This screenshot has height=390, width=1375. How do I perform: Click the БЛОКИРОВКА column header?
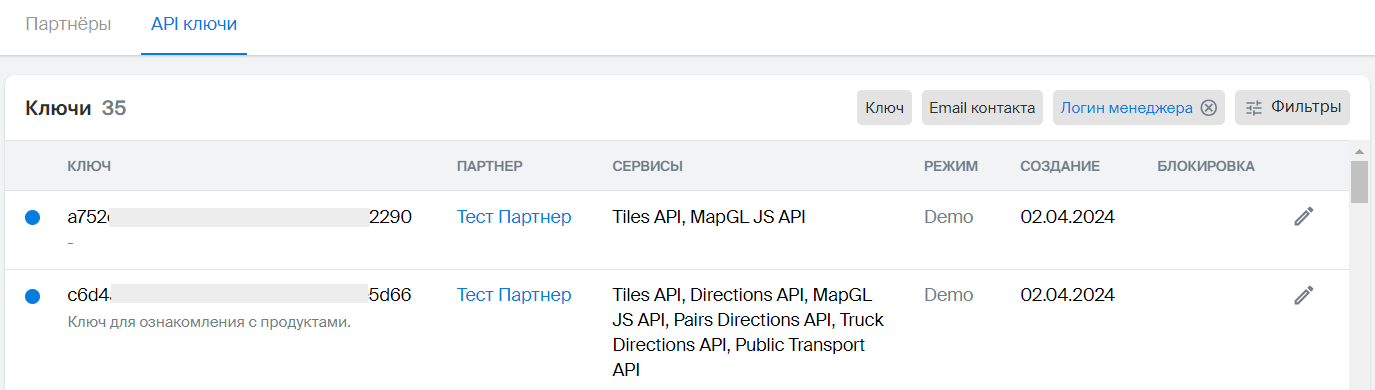pos(1206,166)
